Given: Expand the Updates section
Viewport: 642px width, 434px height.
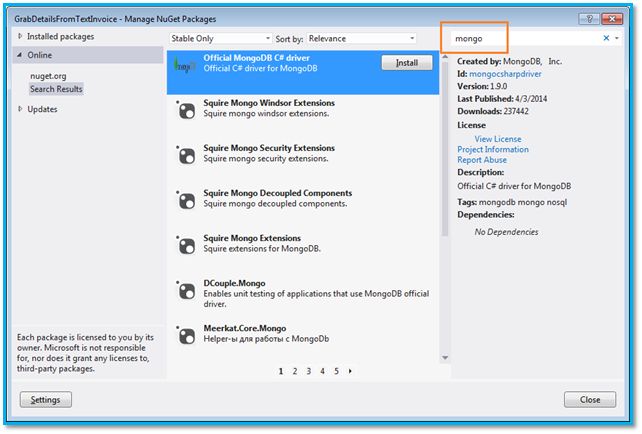Looking at the screenshot, I should click(x=20, y=109).
